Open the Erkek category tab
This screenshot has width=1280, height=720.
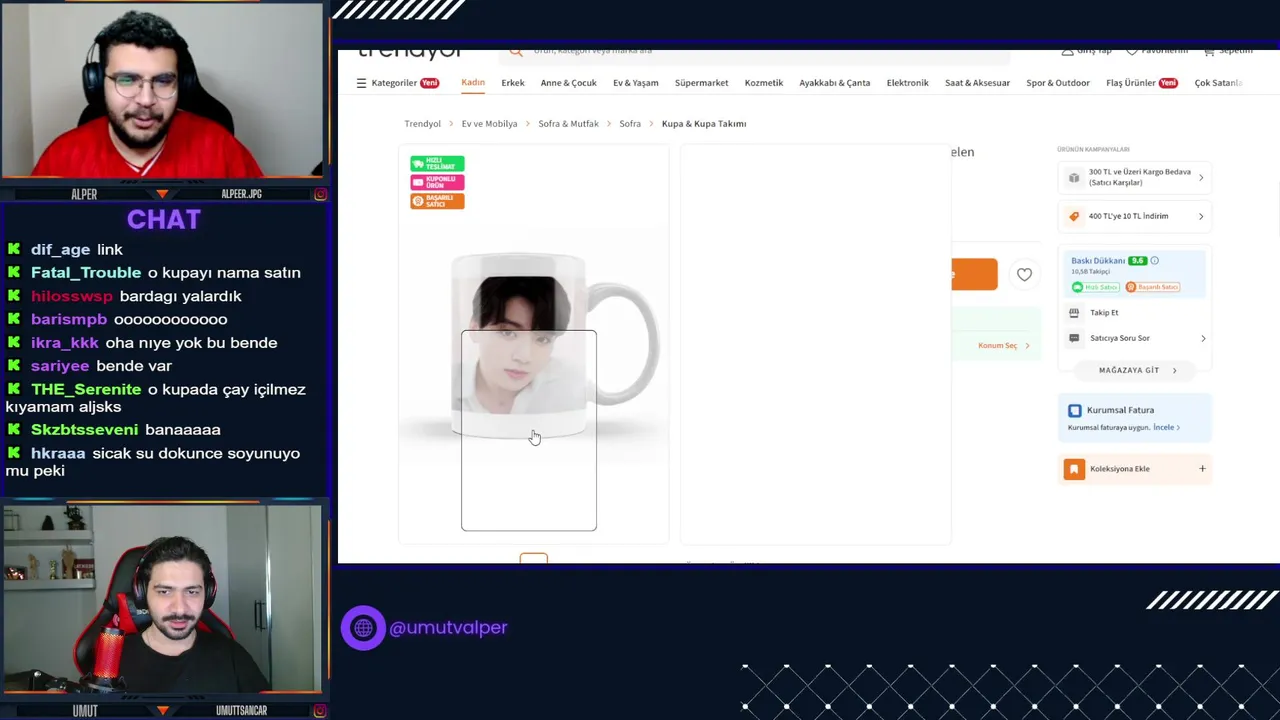pos(513,83)
